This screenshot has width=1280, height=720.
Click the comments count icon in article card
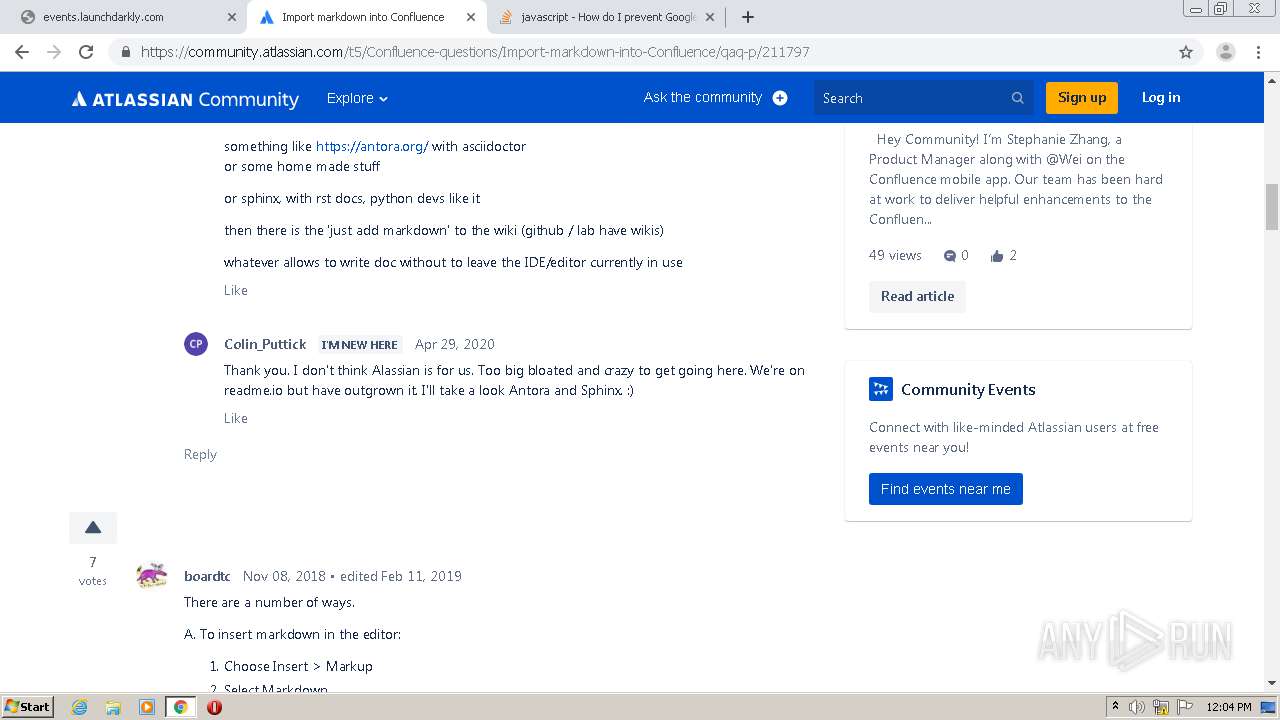[950, 256]
